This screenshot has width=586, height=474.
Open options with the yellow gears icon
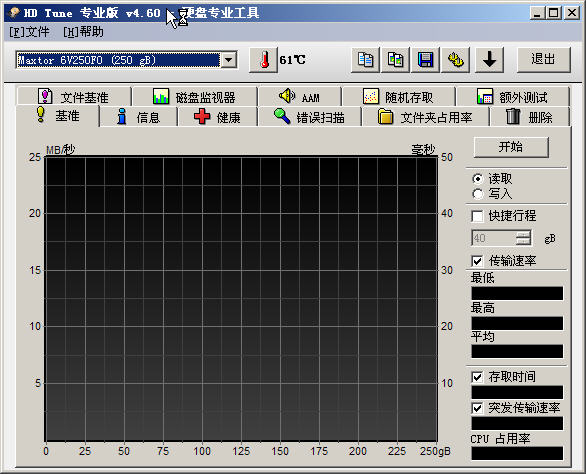(x=456, y=60)
